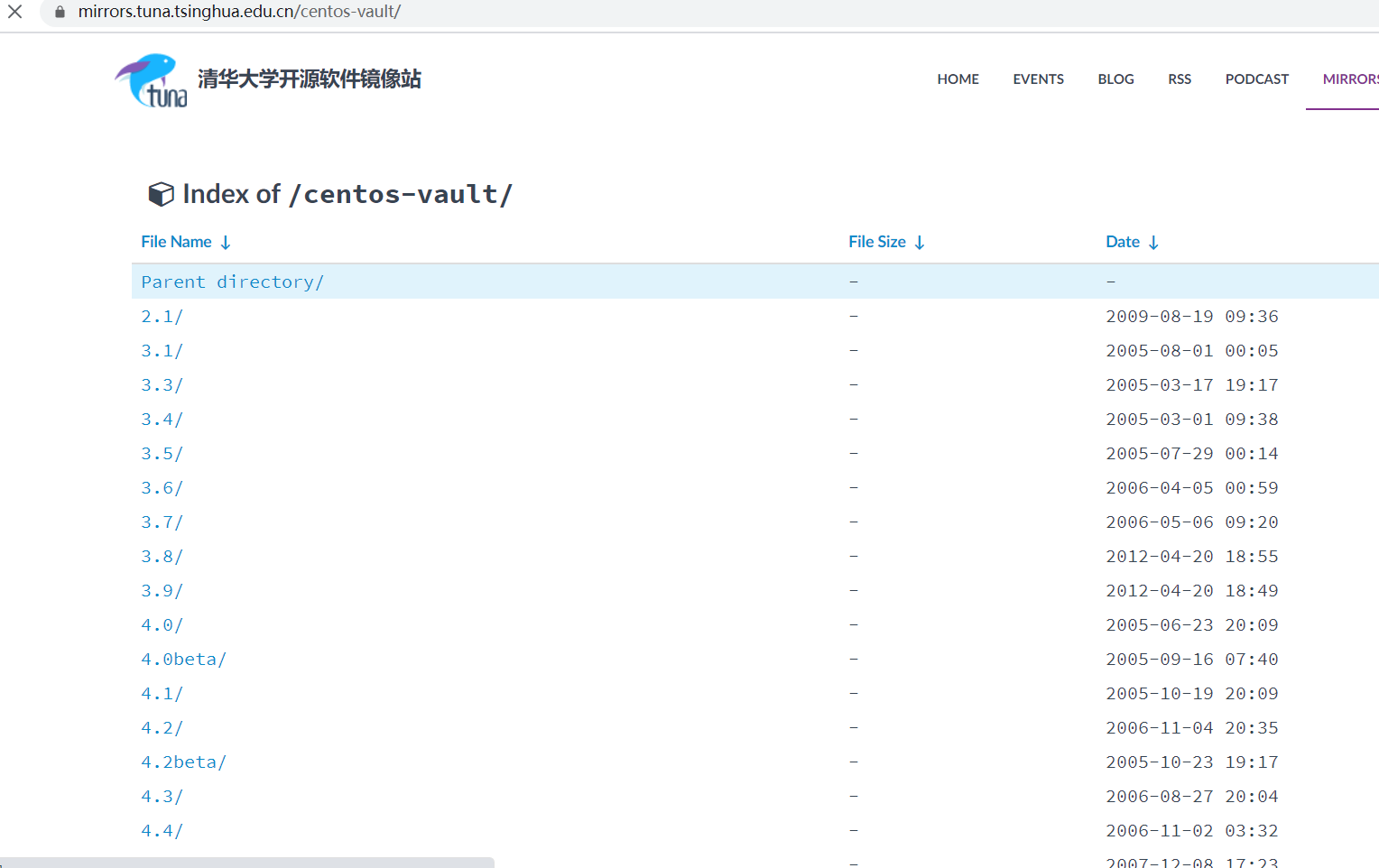Click date 2005-10-19 20:09
Image resolution: width=1379 pixels, height=868 pixels.
coord(1191,694)
